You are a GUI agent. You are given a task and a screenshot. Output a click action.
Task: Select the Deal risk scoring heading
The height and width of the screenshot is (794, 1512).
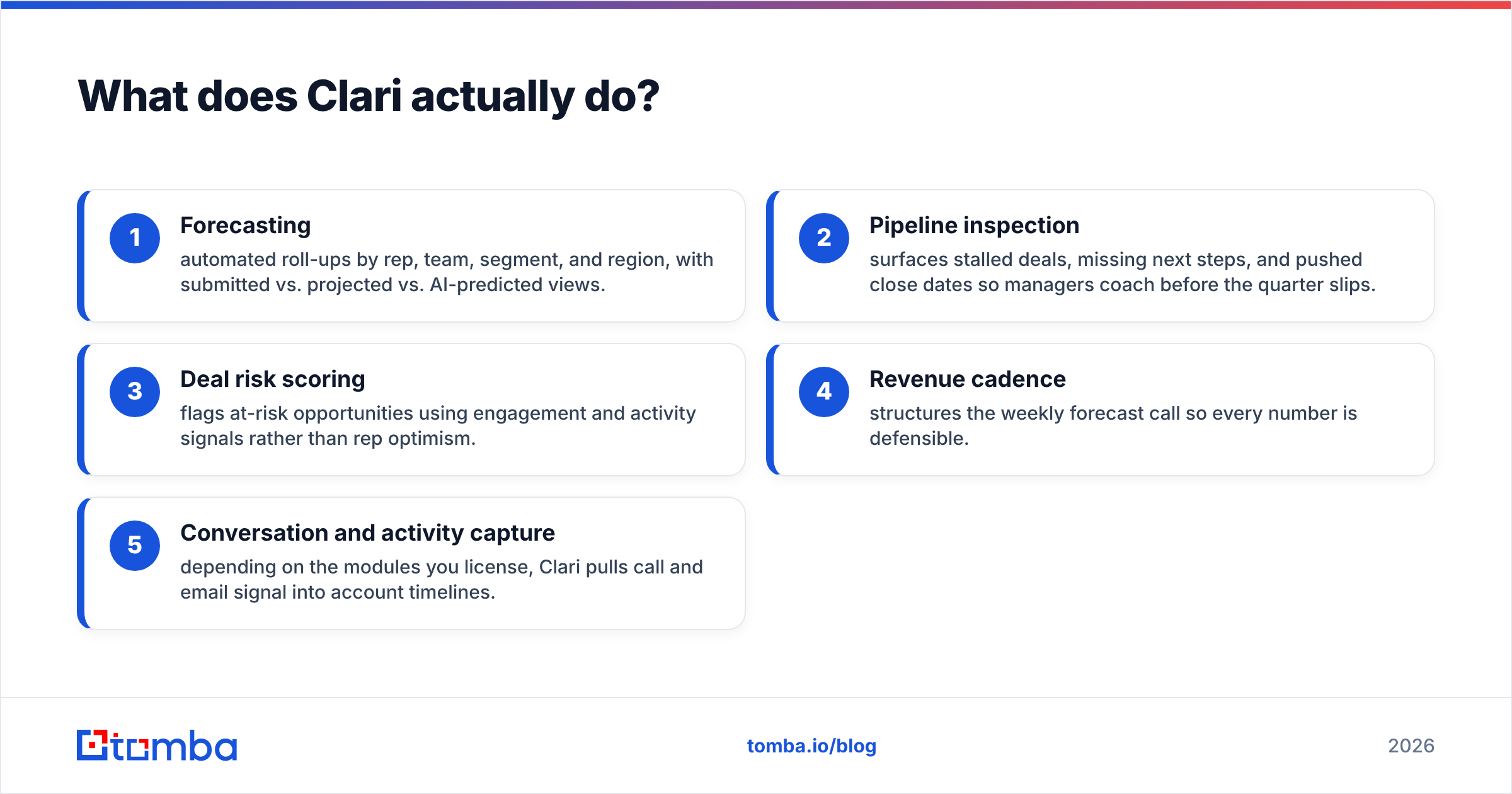click(x=273, y=379)
